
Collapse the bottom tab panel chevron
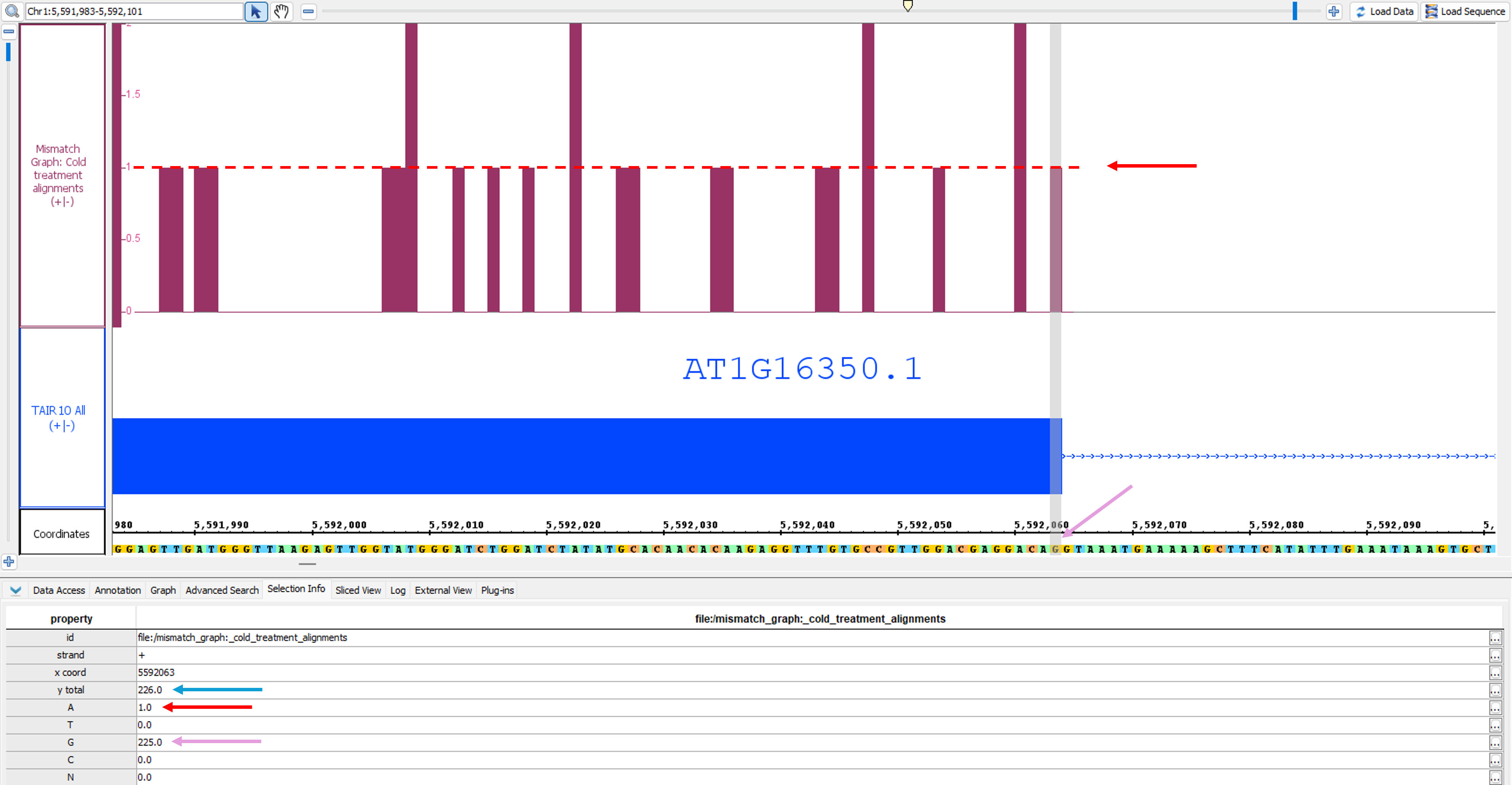pyautogui.click(x=15, y=590)
